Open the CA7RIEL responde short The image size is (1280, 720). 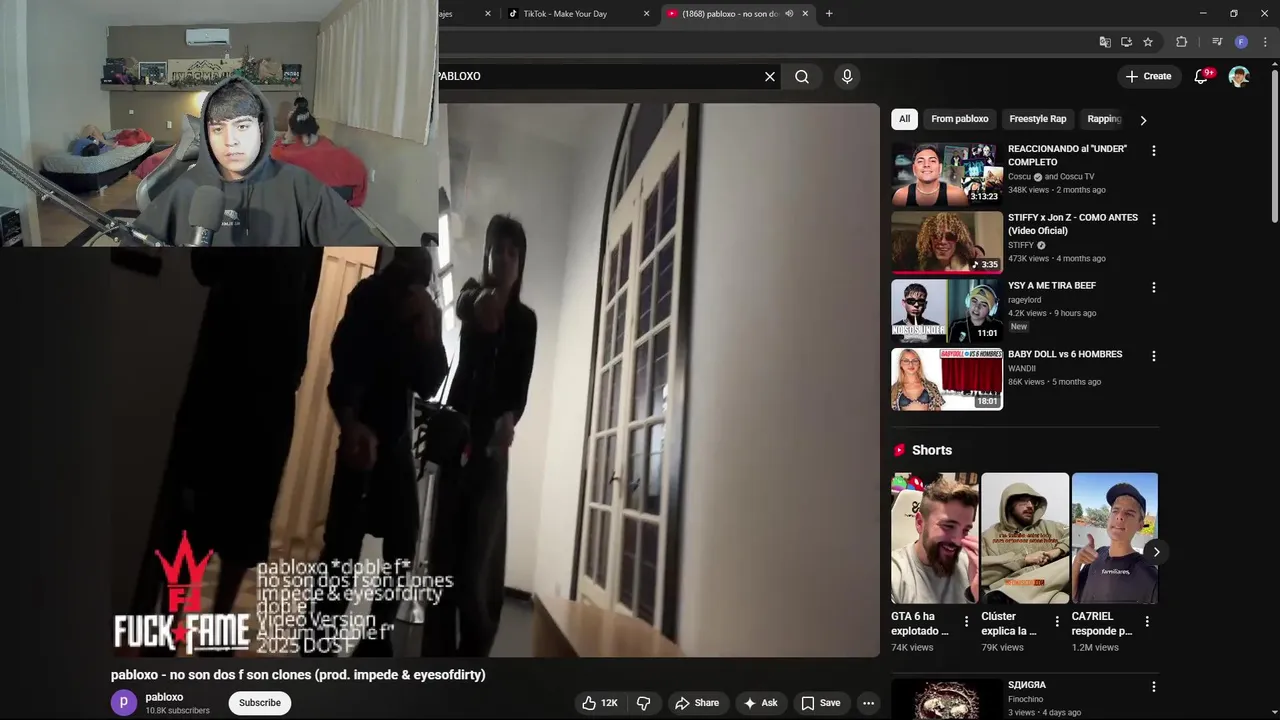click(1115, 538)
